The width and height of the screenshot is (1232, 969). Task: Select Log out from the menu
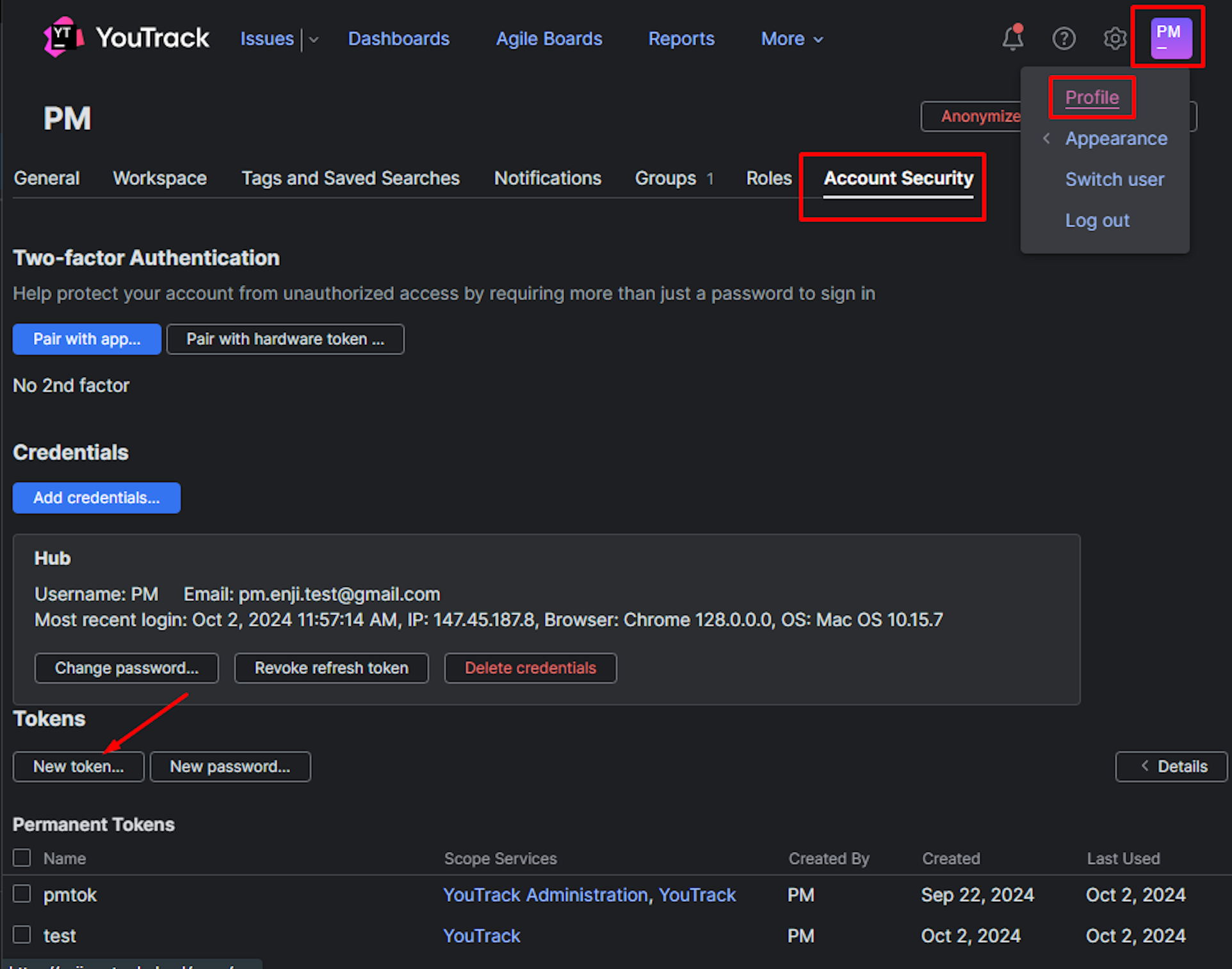(1097, 220)
